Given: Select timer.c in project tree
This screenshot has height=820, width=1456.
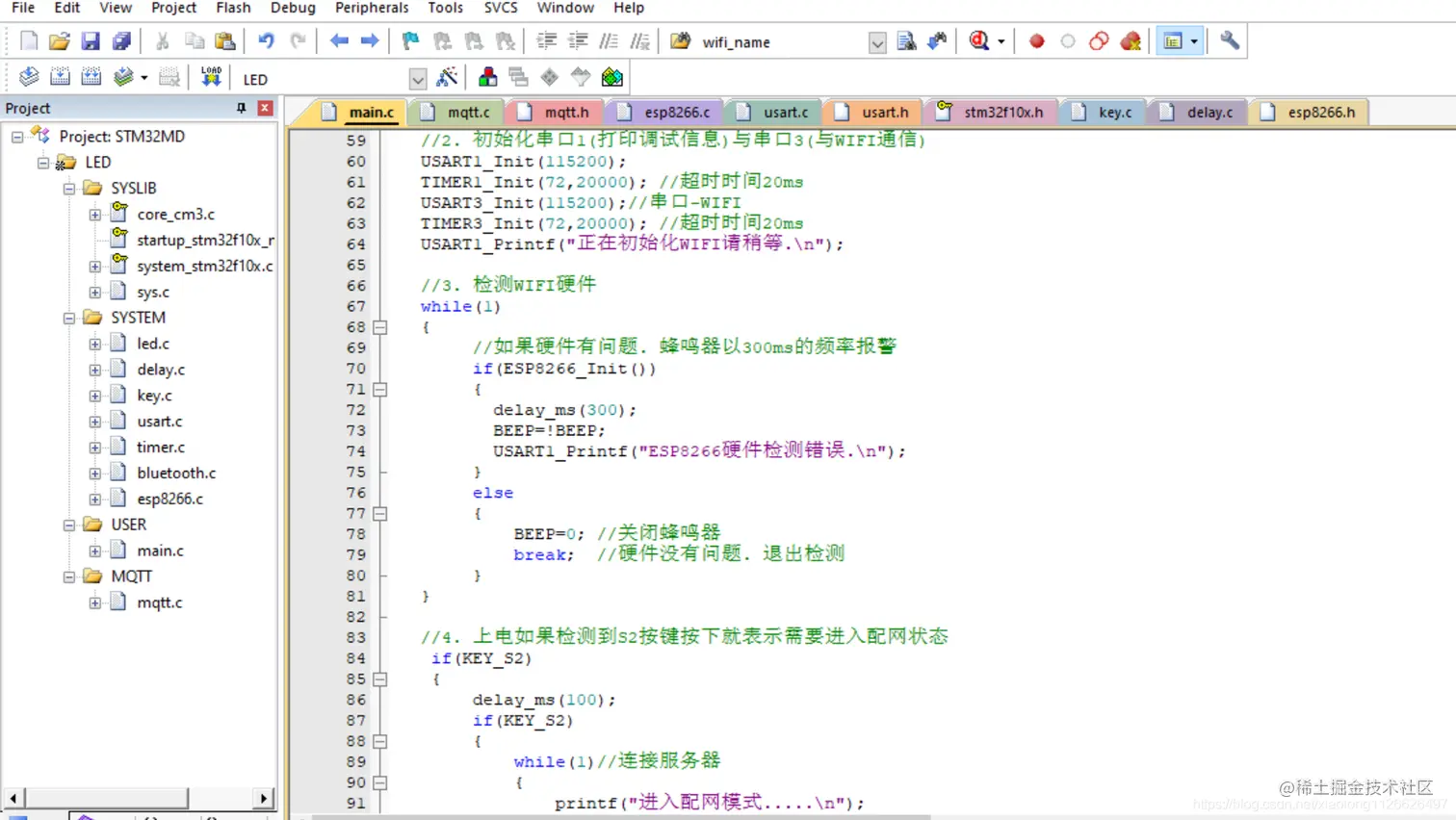Looking at the screenshot, I should [161, 447].
